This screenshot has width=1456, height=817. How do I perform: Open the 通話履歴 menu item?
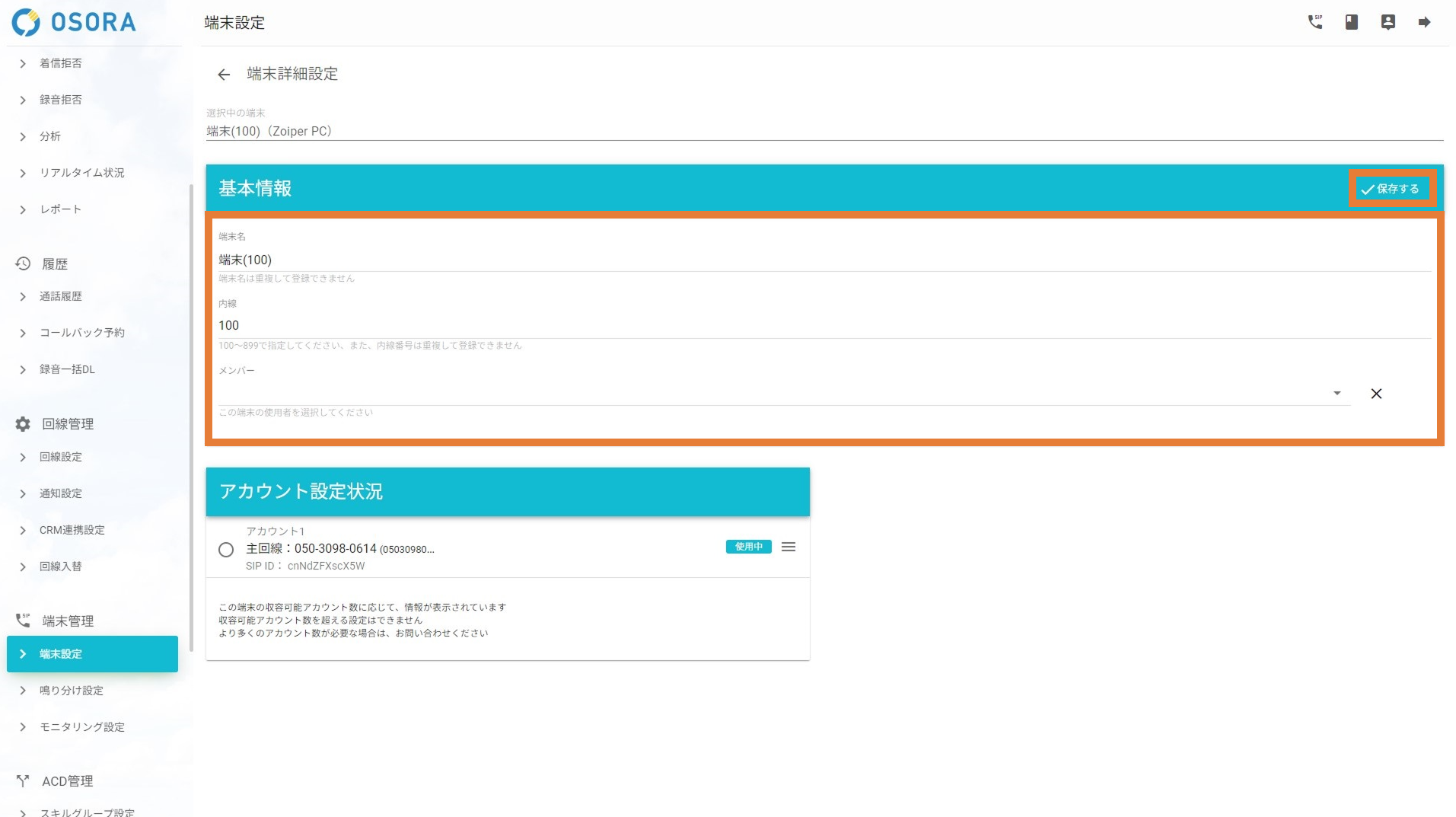pos(61,296)
